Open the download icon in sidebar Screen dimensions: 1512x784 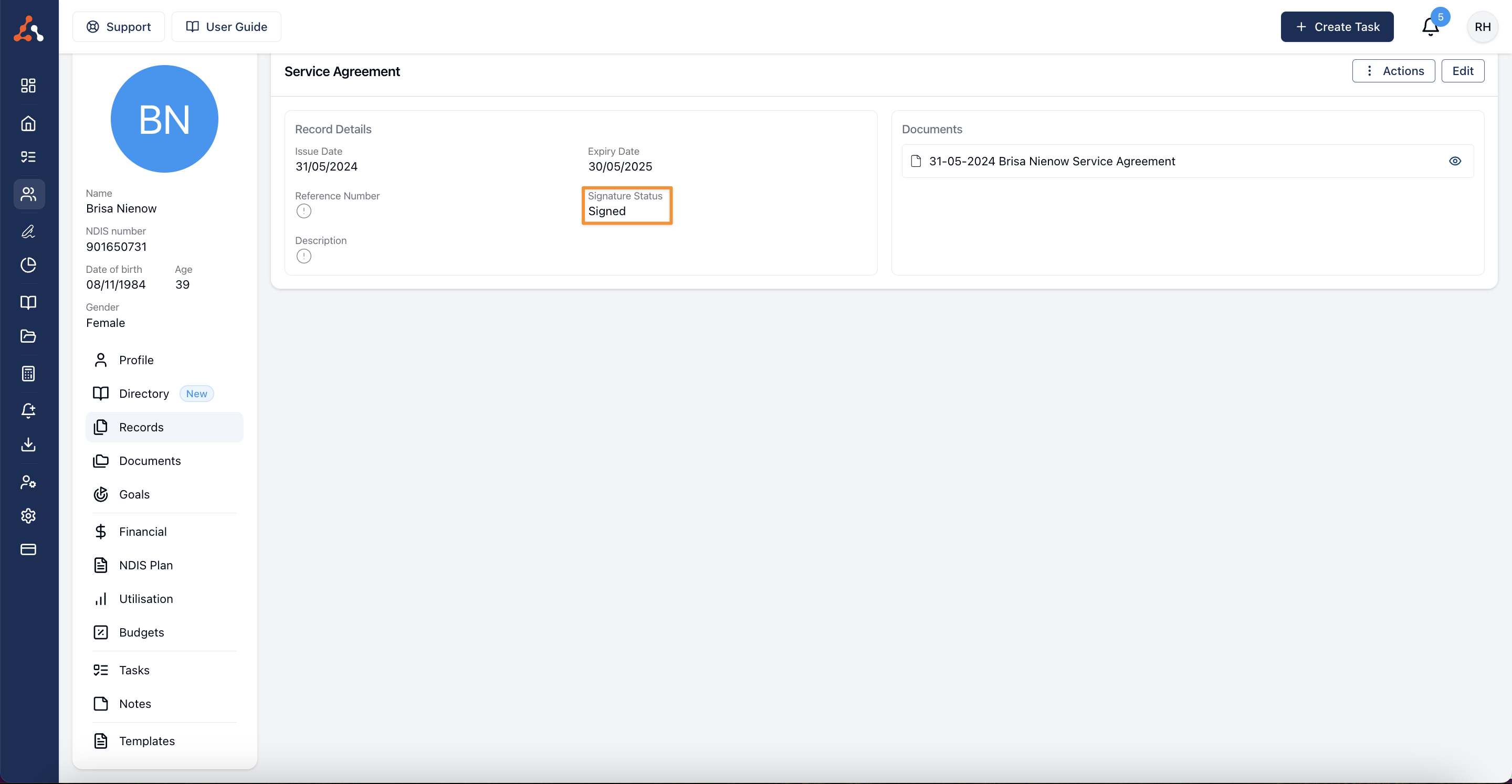(x=28, y=444)
